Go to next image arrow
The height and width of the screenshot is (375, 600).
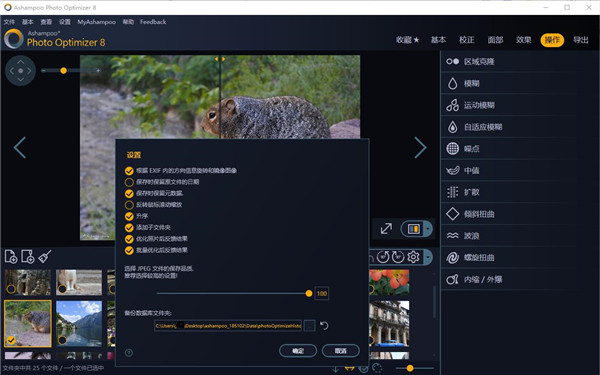[x=420, y=147]
